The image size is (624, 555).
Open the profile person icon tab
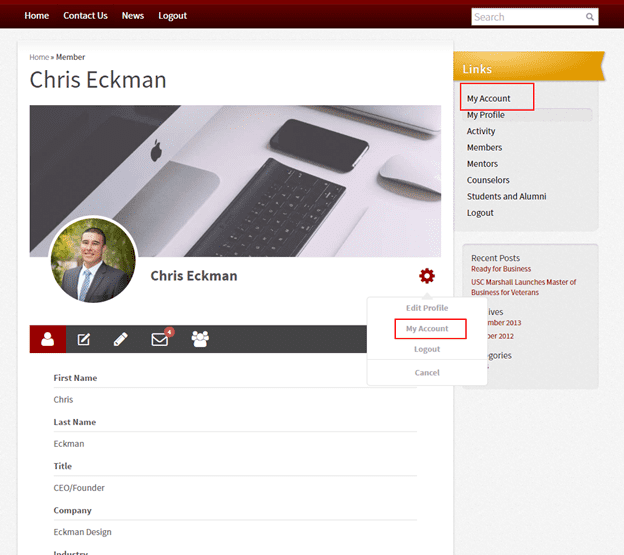48,339
